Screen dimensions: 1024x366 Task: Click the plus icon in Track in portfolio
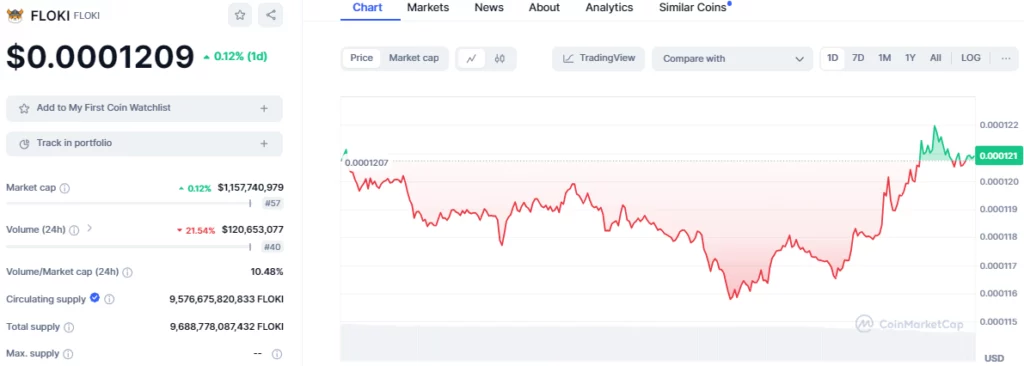point(264,144)
